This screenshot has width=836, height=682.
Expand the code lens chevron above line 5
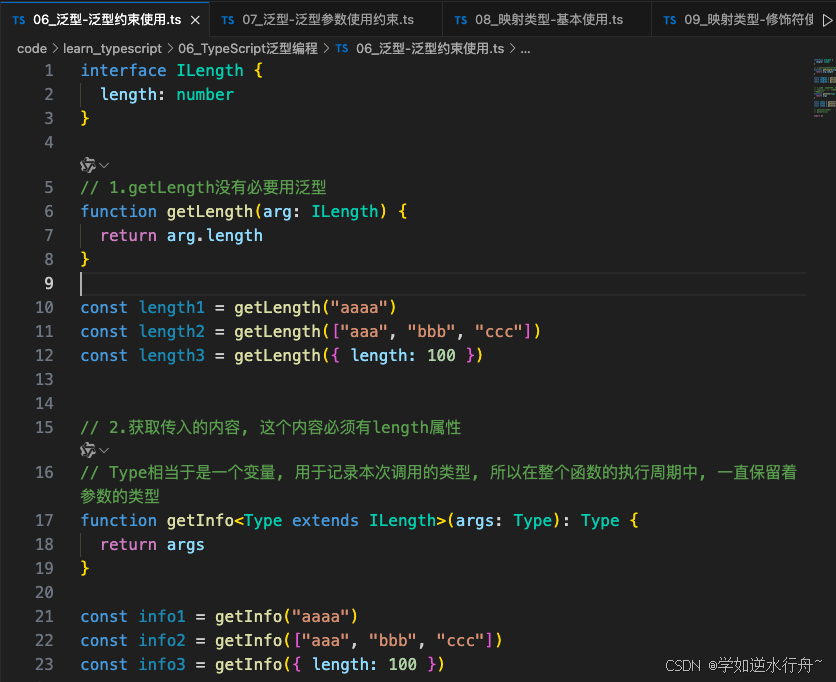pos(104,165)
